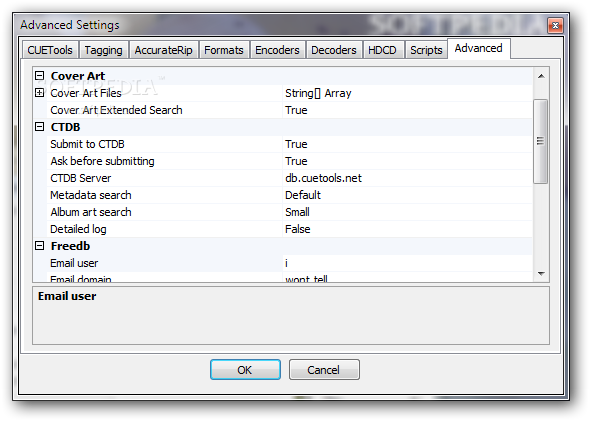The image size is (590, 421).
Task: Switch to the Decoders tab
Action: click(334, 50)
